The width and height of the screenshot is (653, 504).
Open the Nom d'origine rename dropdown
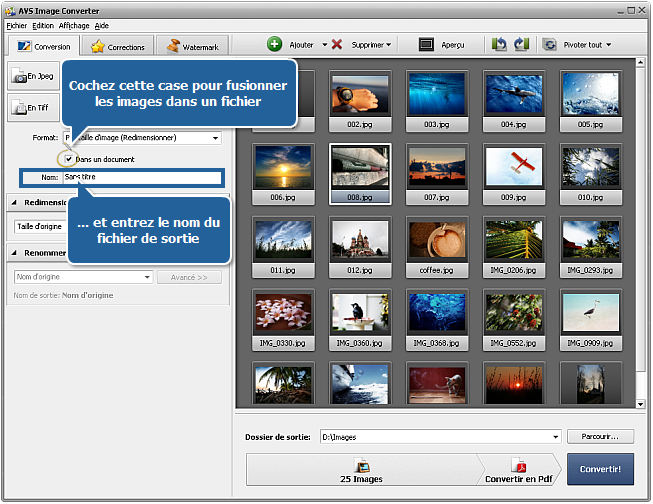tap(147, 277)
